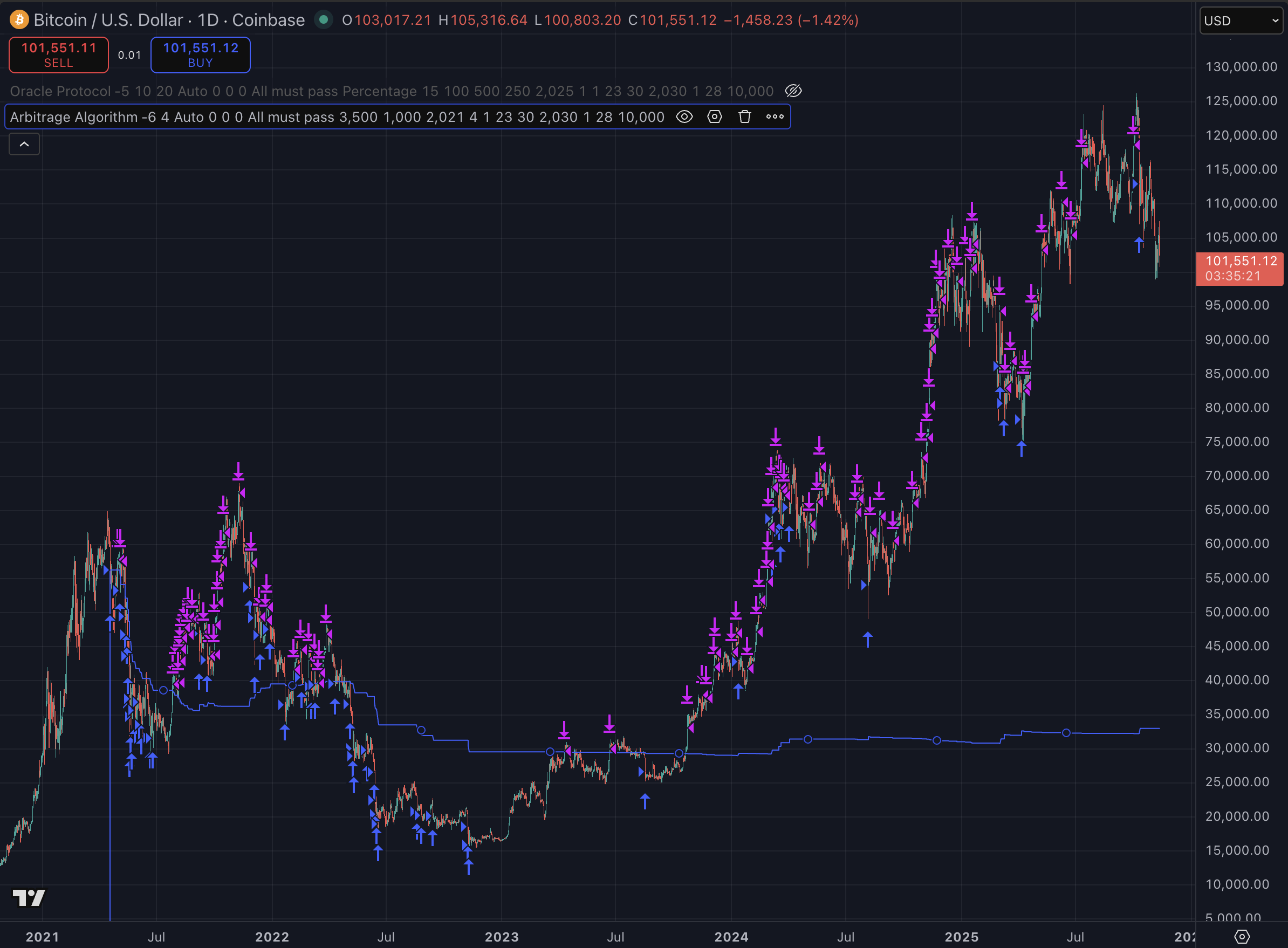The height and width of the screenshot is (948, 1288).
Task: Select the Bitcoin / U.S. Dollar symbol title
Action: [x=108, y=20]
